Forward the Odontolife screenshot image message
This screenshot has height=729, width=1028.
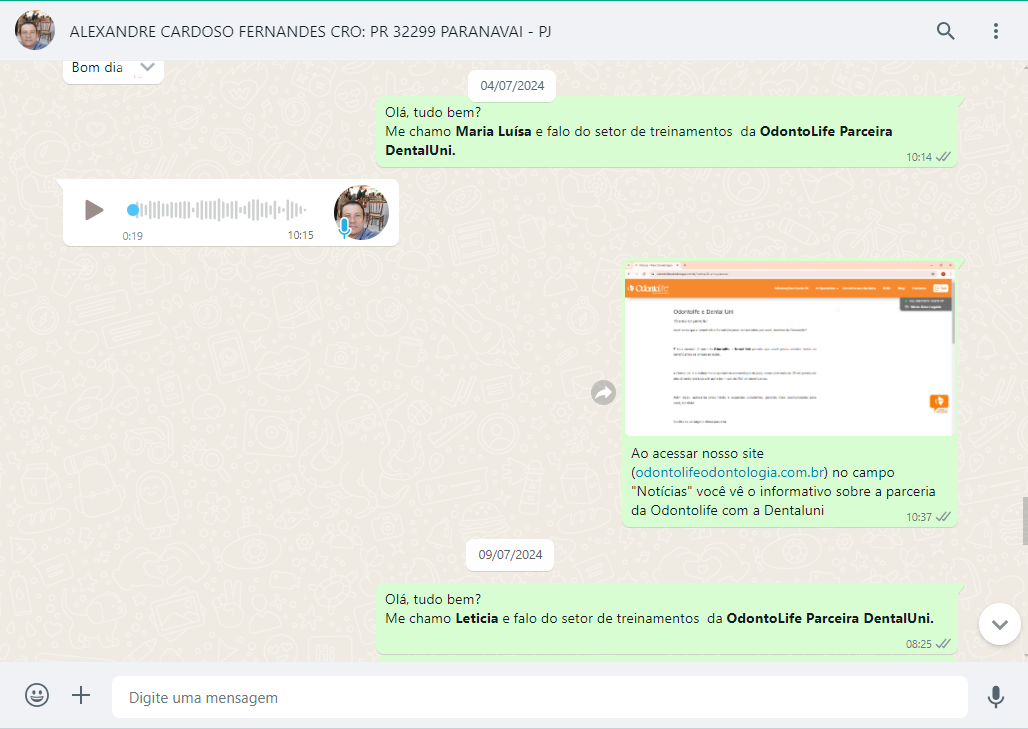(x=603, y=393)
